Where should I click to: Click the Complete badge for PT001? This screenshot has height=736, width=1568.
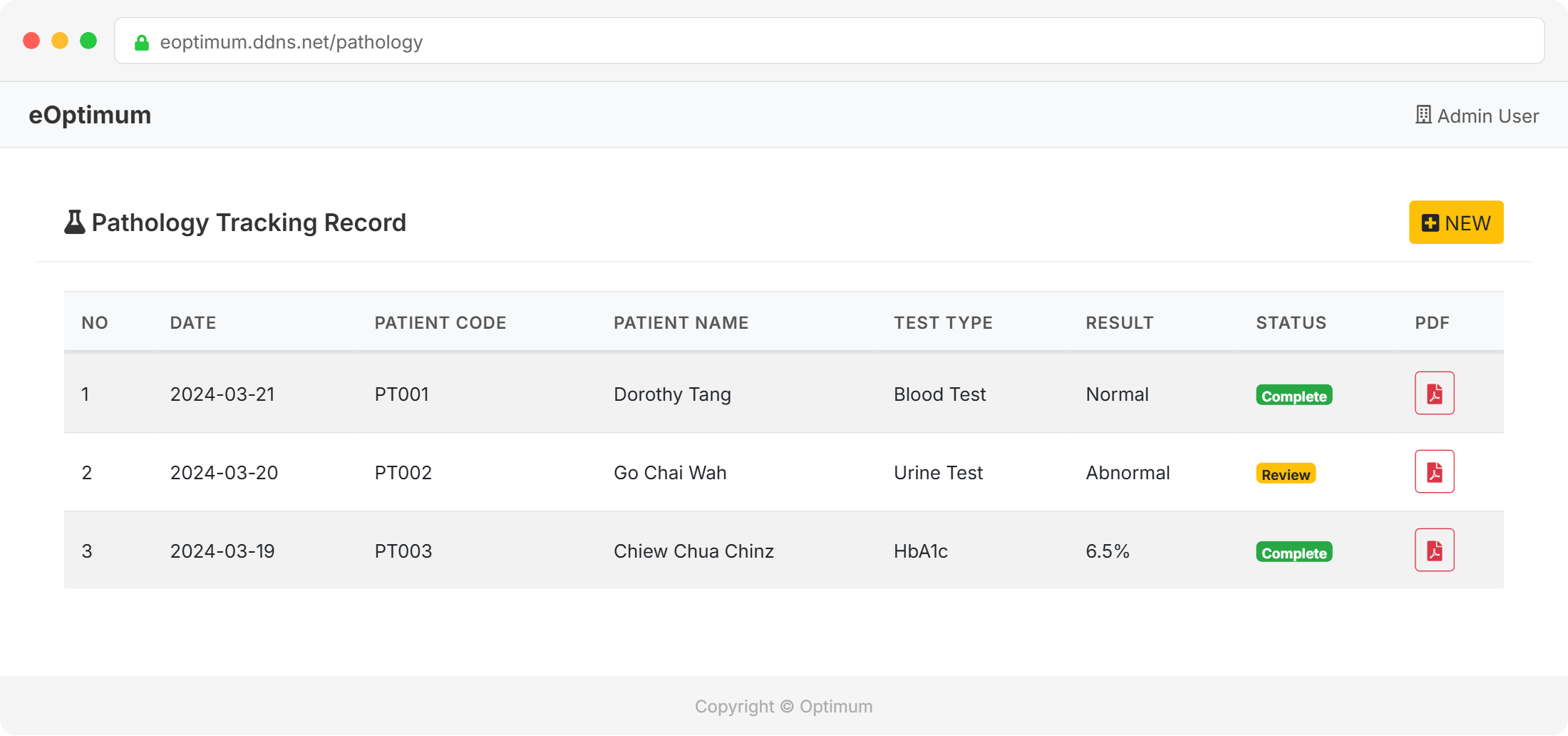[x=1294, y=396]
